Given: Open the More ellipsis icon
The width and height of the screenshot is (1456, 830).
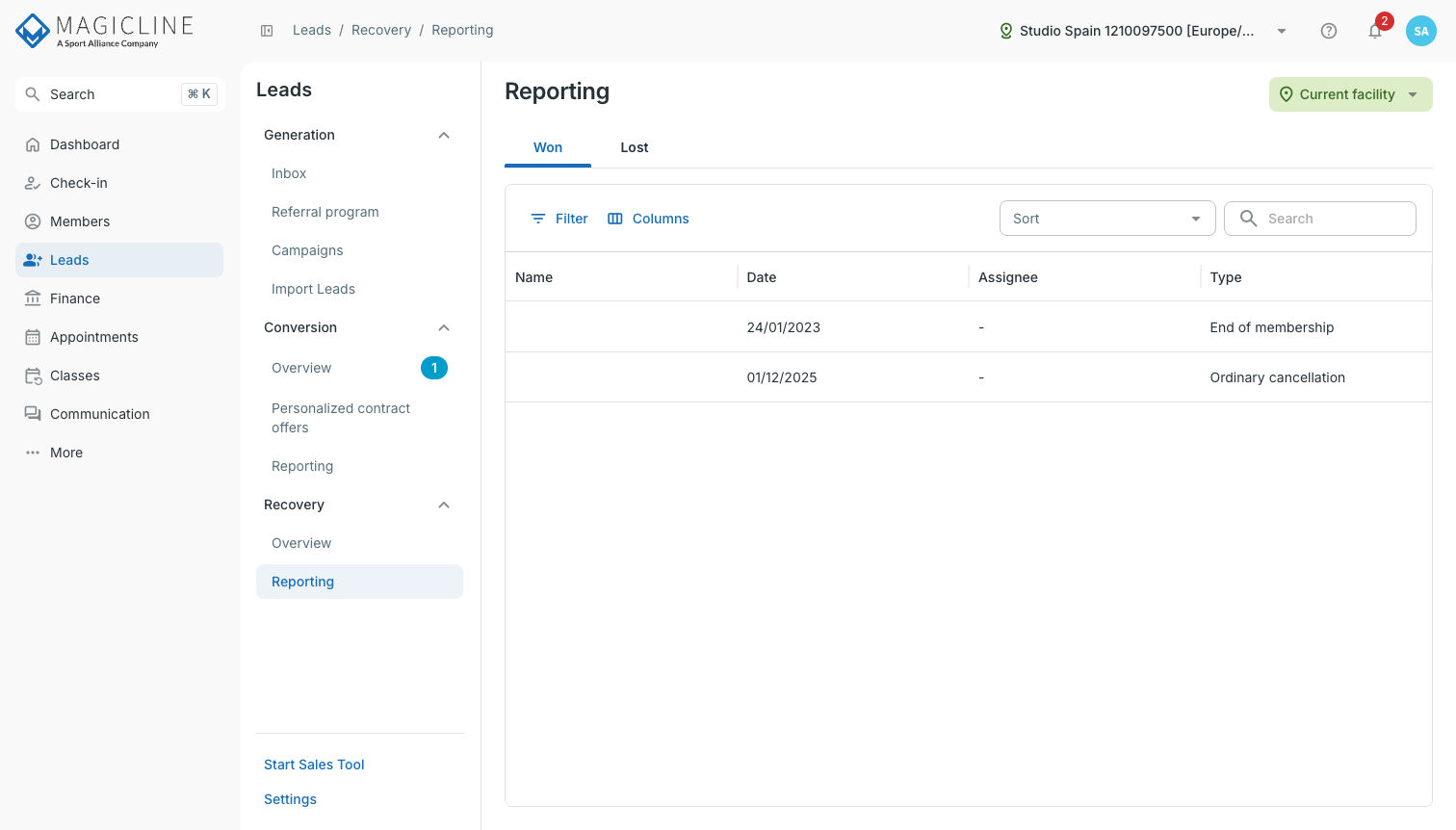Looking at the screenshot, I should click(x=33, y=453).
